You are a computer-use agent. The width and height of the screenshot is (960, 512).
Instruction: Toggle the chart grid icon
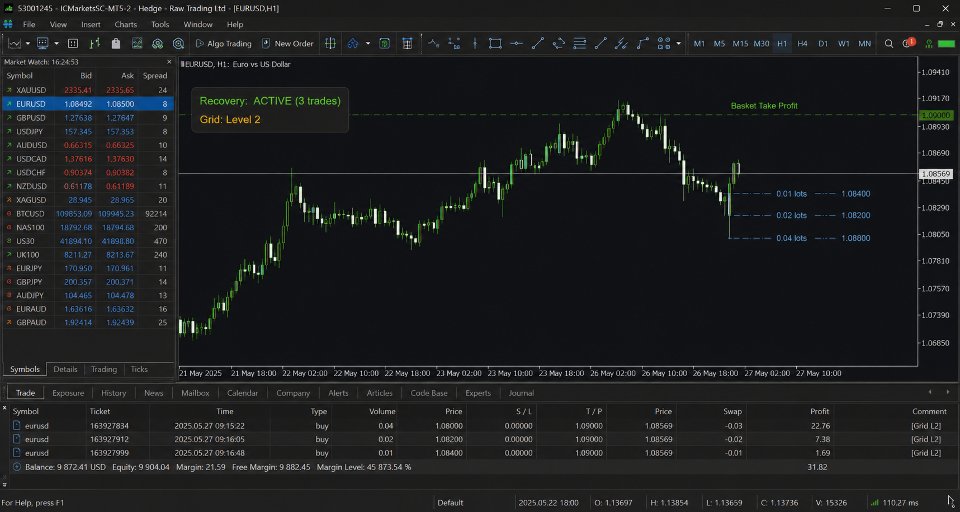pyautogui.click(x=407, y=43)
